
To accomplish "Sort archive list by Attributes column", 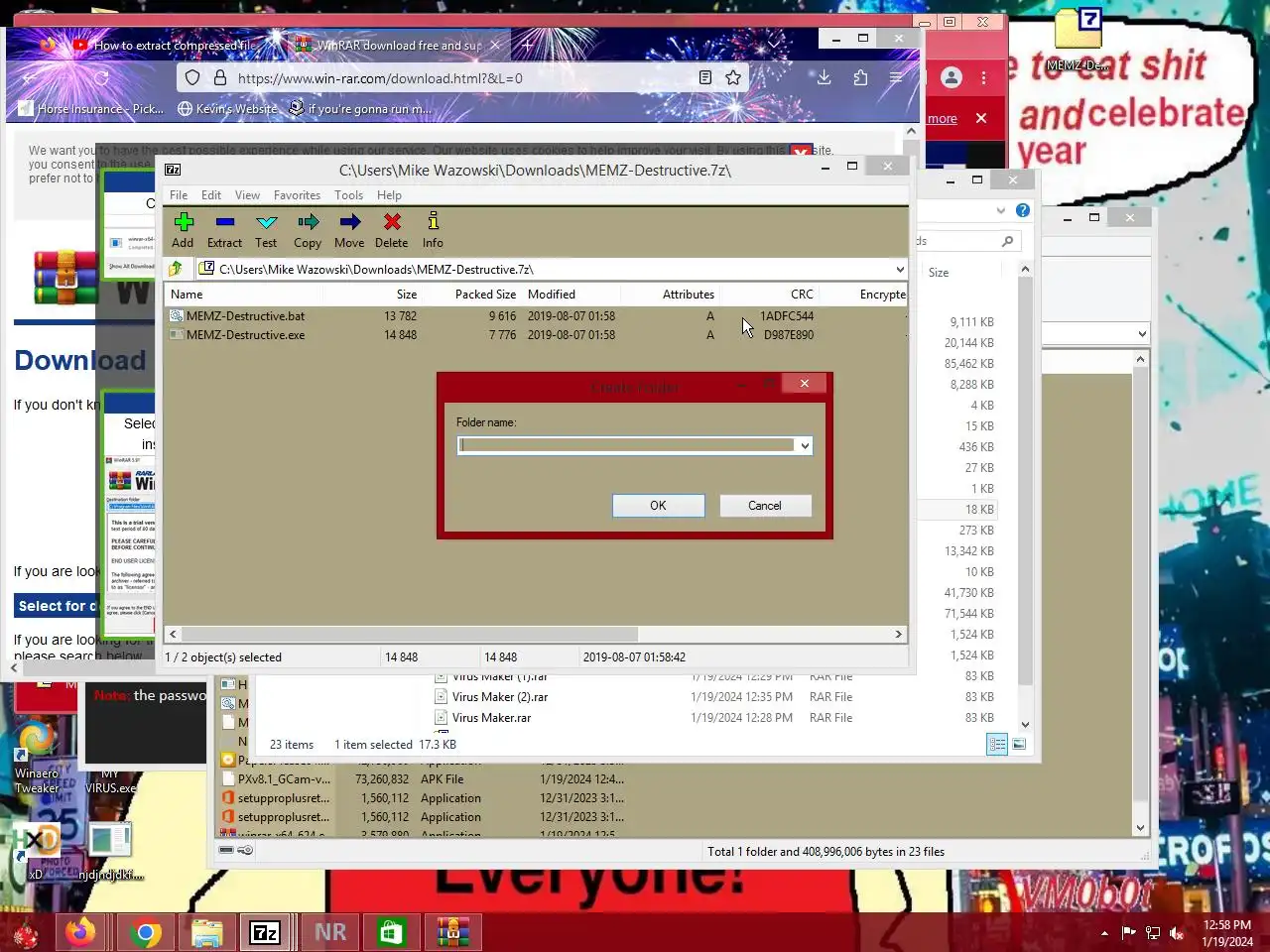I will pyautogui.click(x=688, y=295).
